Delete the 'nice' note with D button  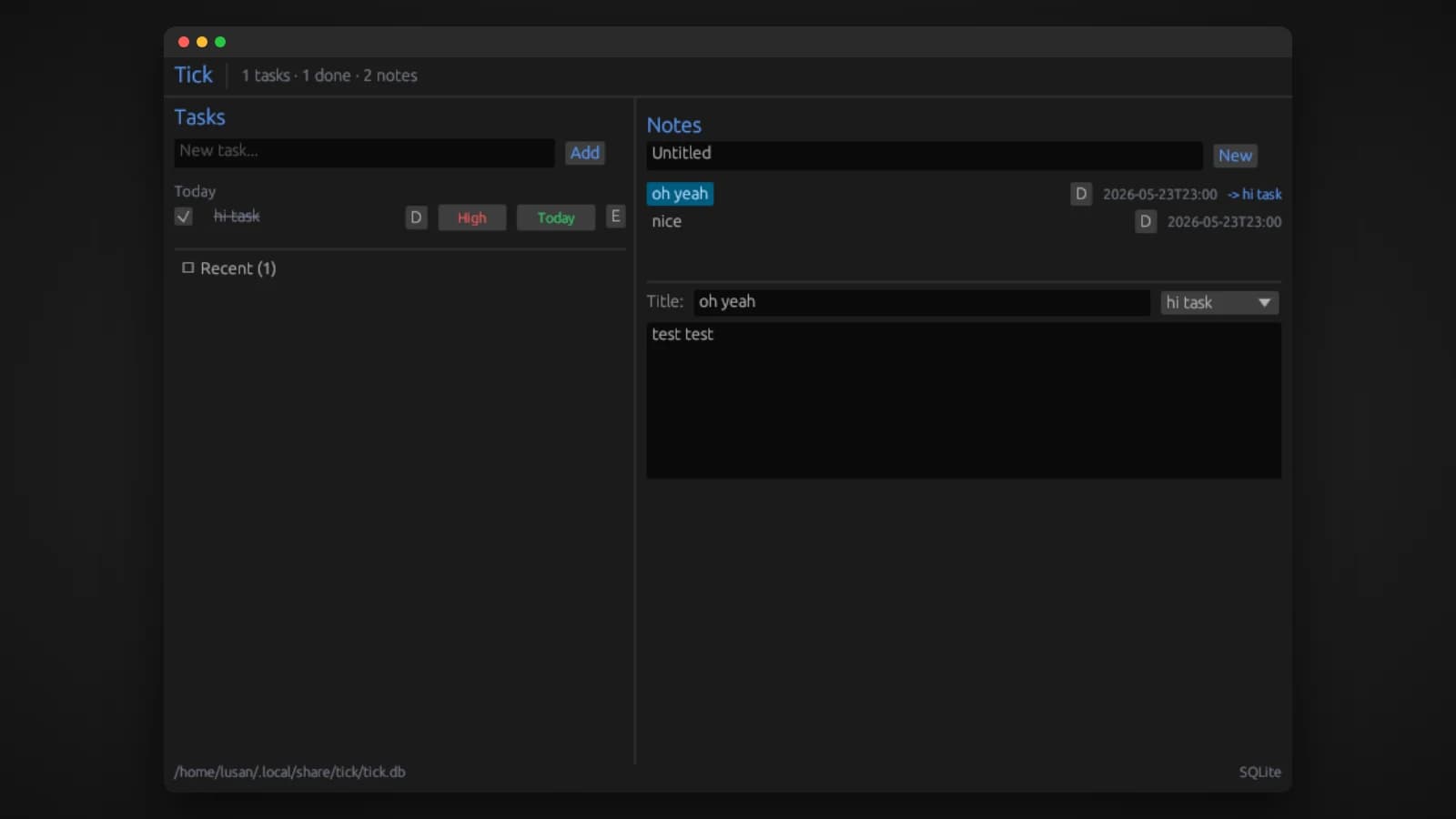pyautogui.click(x=1146, y=221)
